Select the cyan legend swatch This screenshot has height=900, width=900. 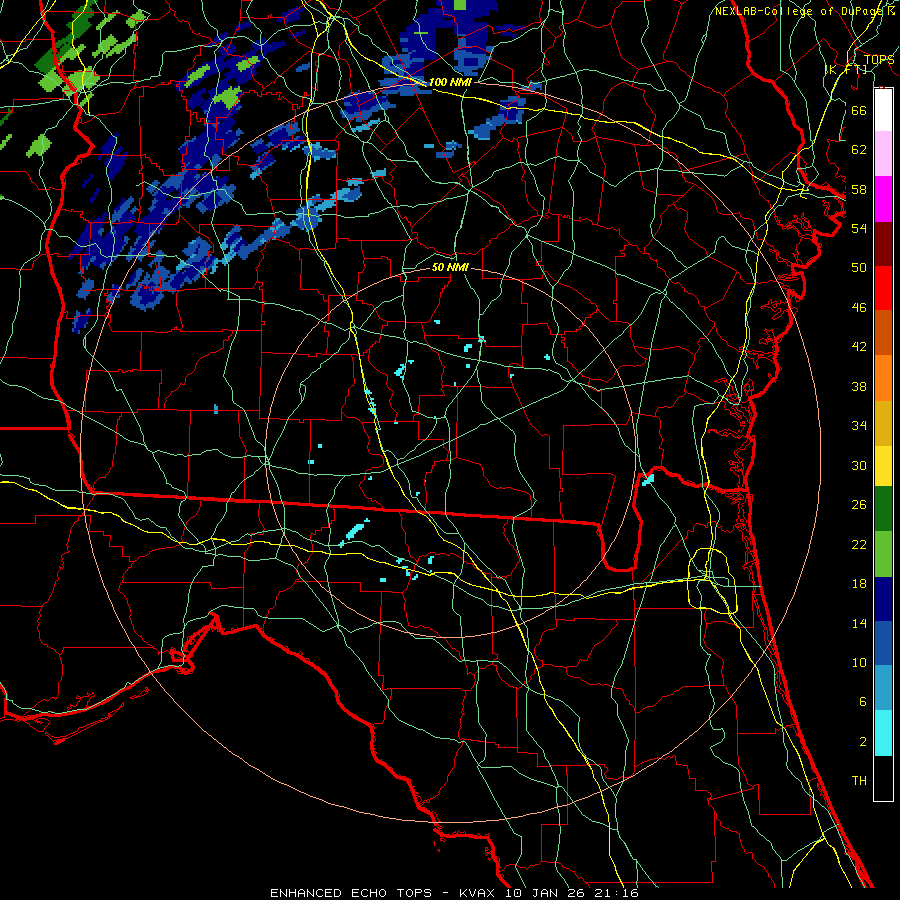point(883,733)
